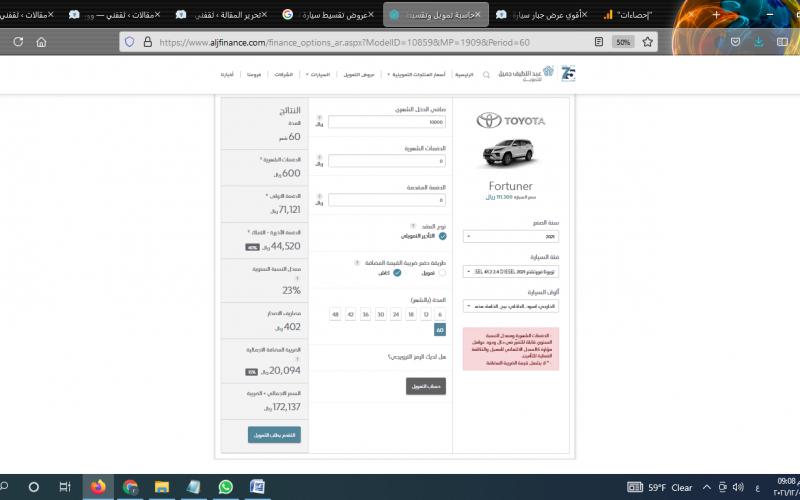Choose the 36 month period
This screenshot has height=500, width=800.
pos(365,314)
